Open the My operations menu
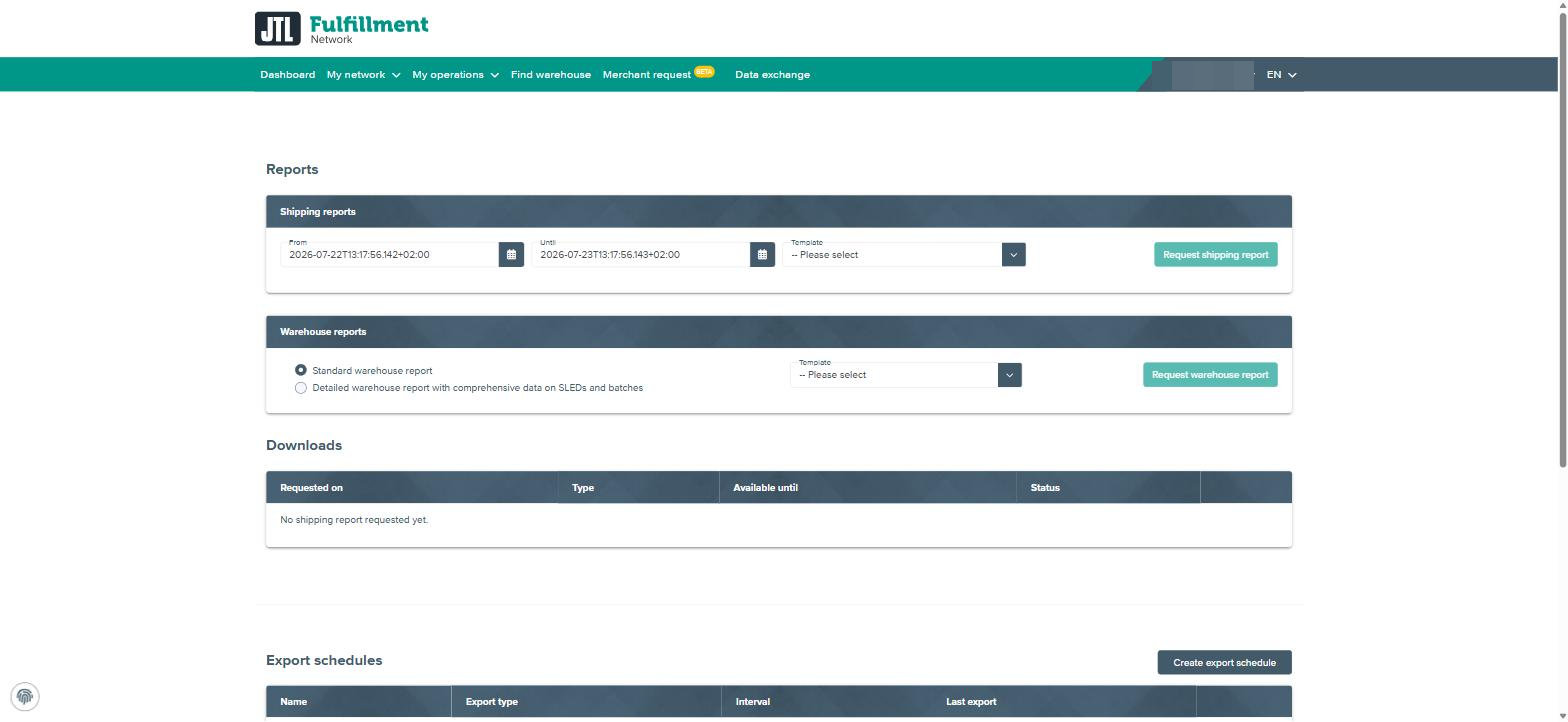Image resolution: width=1568 pixels, height=722 pixels. tap(455, 75)
